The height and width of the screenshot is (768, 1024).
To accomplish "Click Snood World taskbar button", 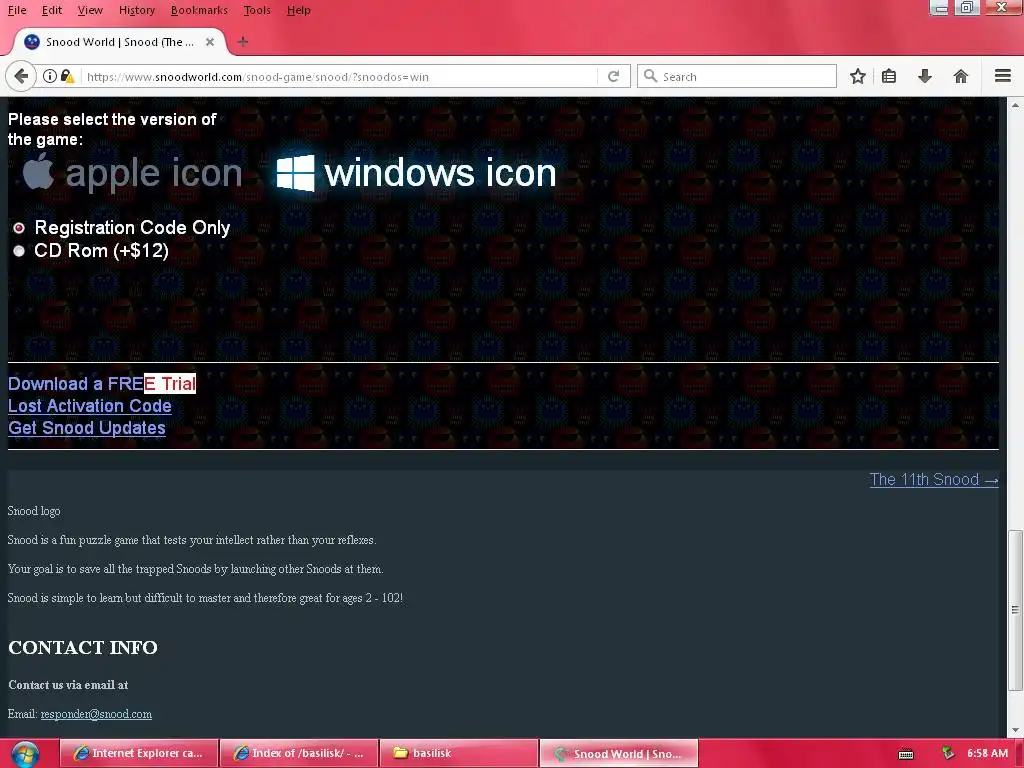I will (x=619, y=754).
